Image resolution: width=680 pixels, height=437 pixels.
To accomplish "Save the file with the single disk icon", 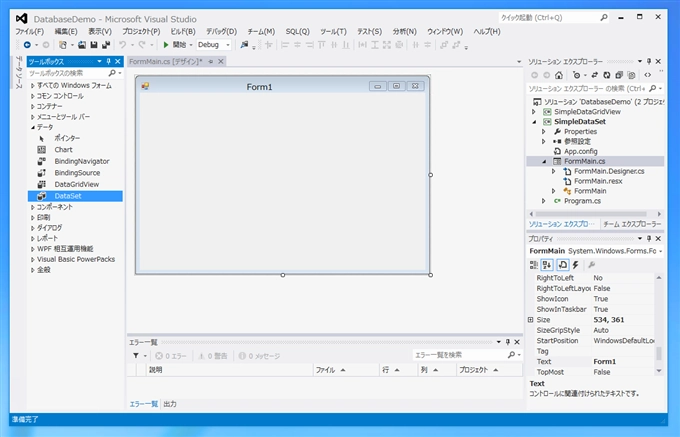I will pyautogui.click(x=94, y=45).
